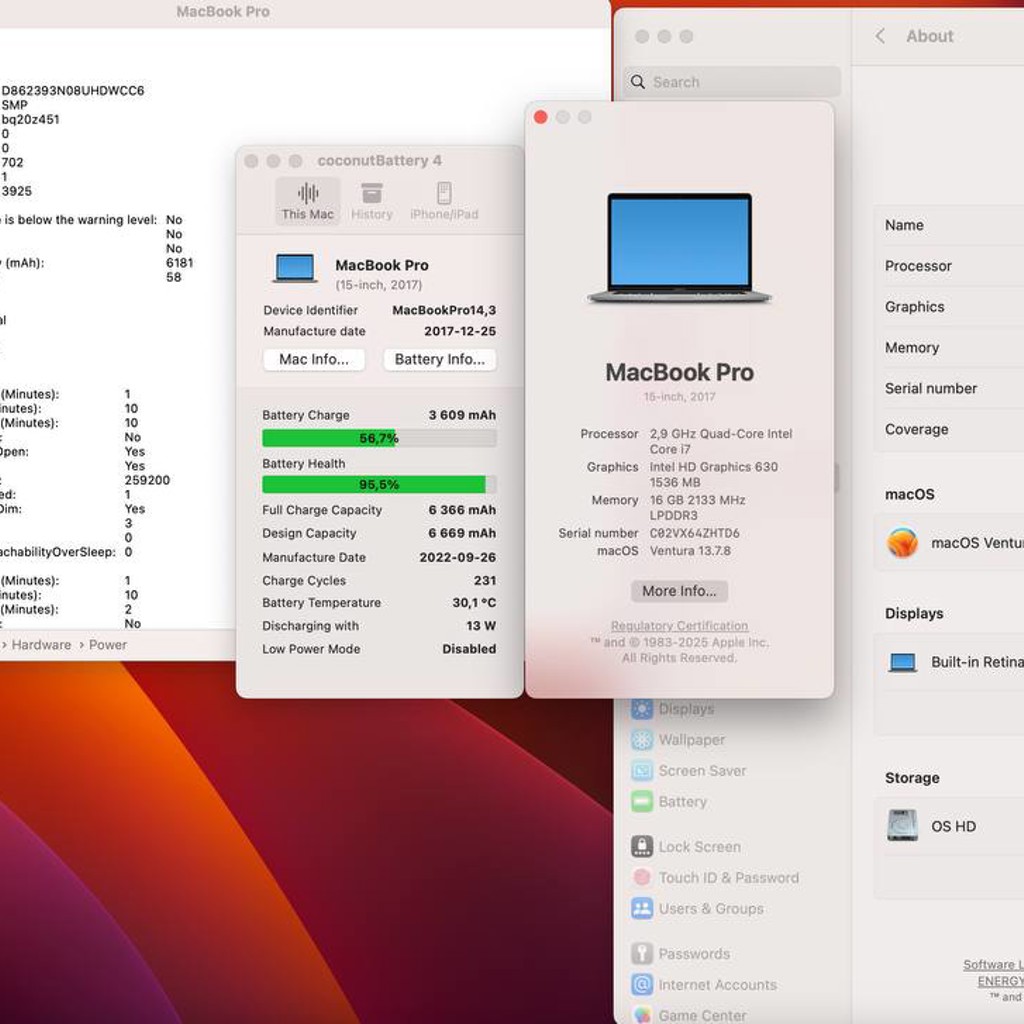Close the About This Mac window
The width and height of the screenshot is (1024, 1024).
coord(541,117)
